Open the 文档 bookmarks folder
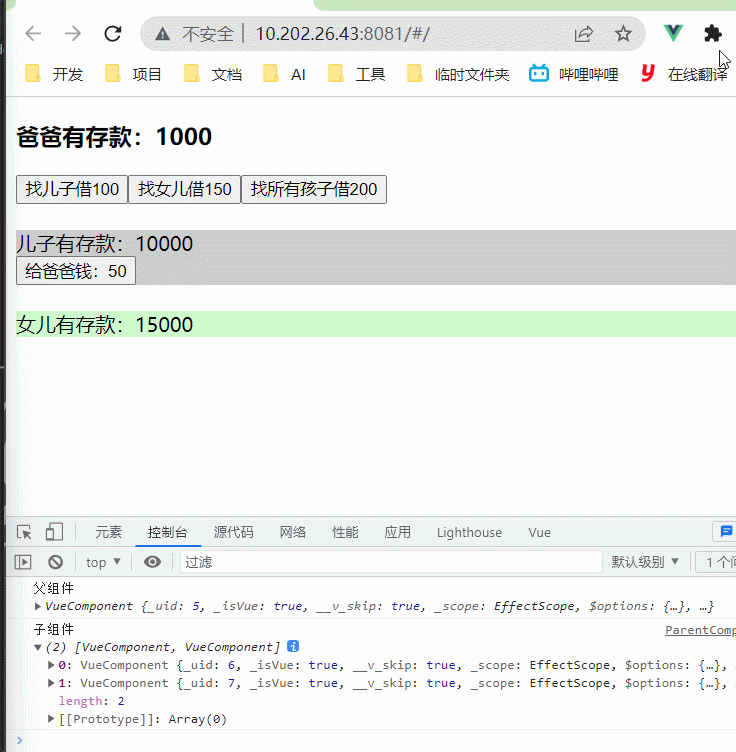This screenshot has height=752, width=736. (213, 74)
